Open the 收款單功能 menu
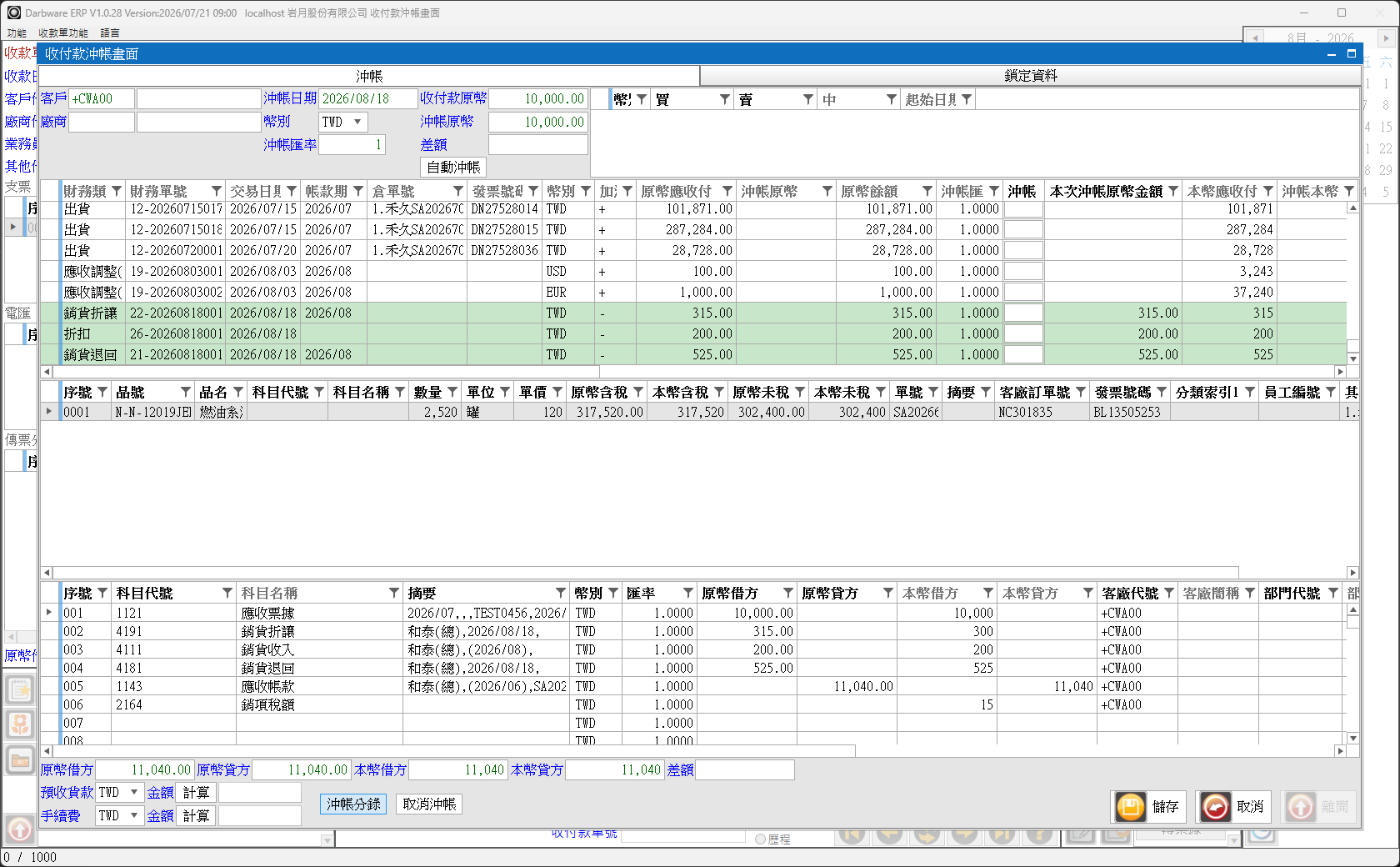 click(x=63, y=33)
